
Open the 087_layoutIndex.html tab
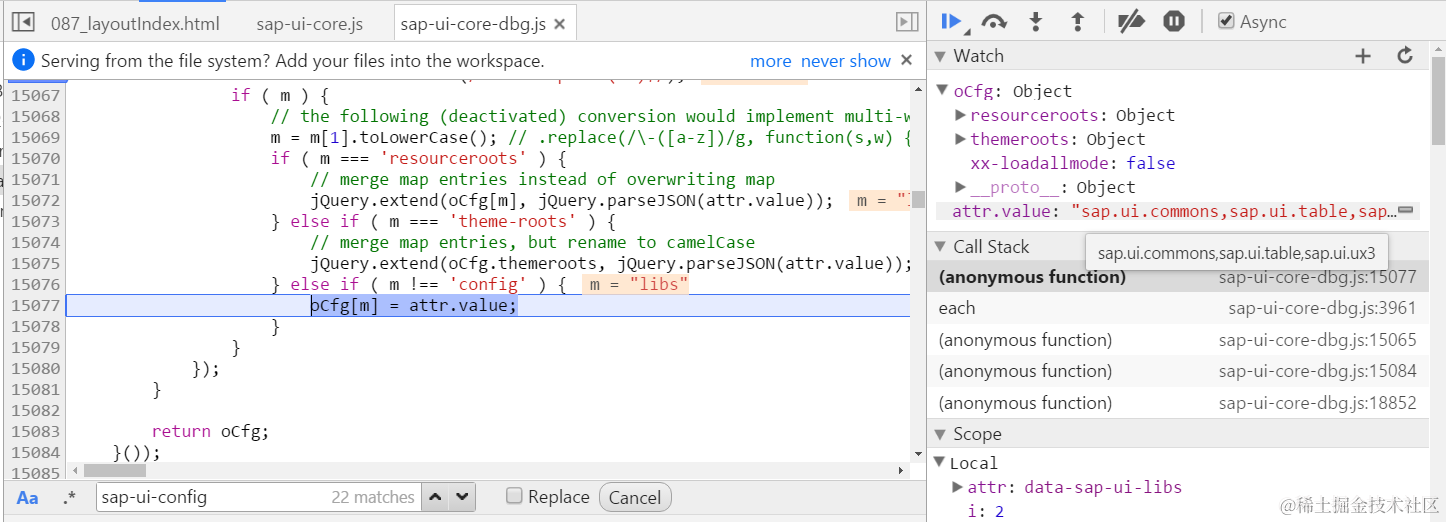(135, 23)
